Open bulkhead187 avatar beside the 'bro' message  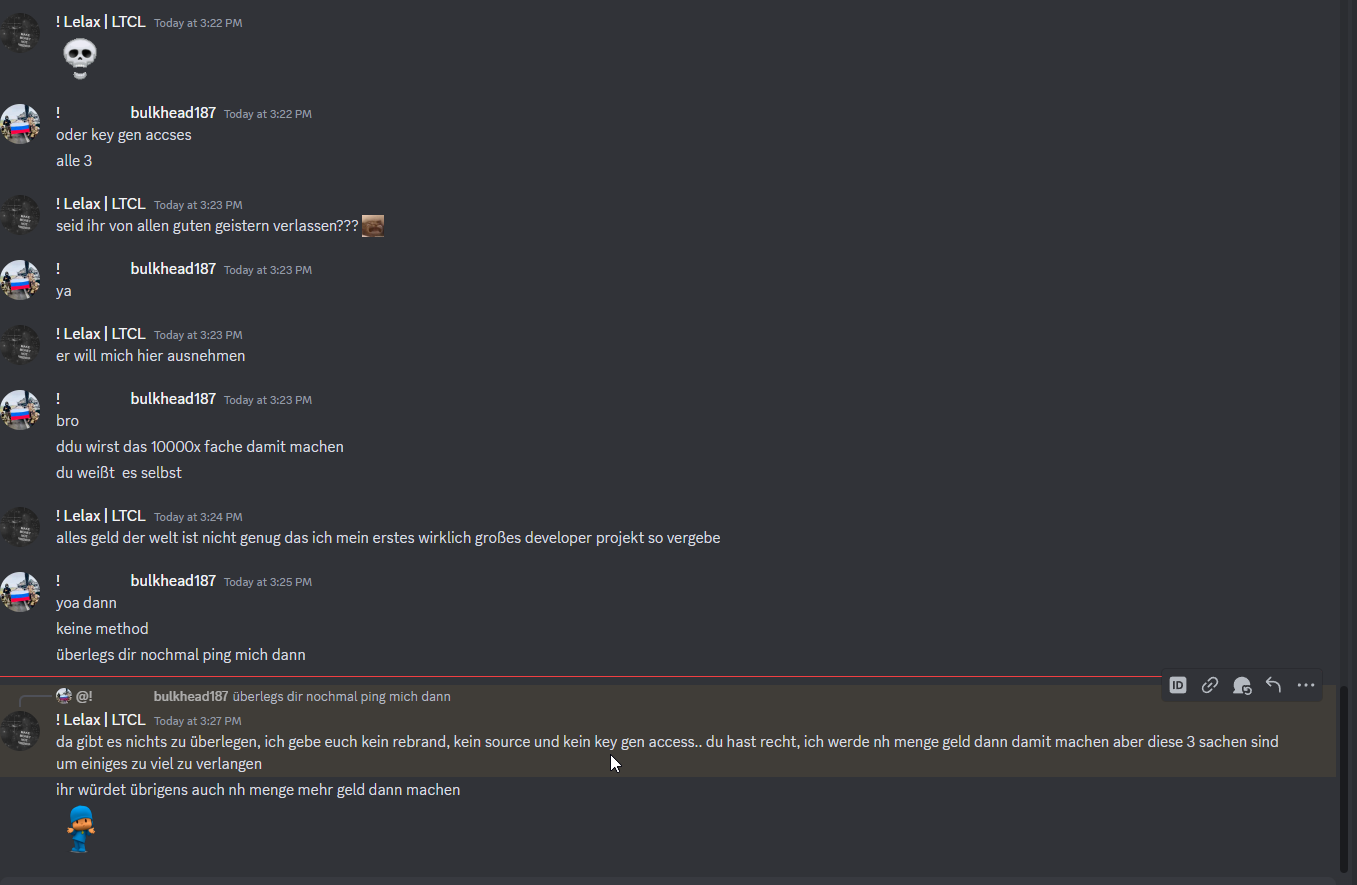click(19, 410)
